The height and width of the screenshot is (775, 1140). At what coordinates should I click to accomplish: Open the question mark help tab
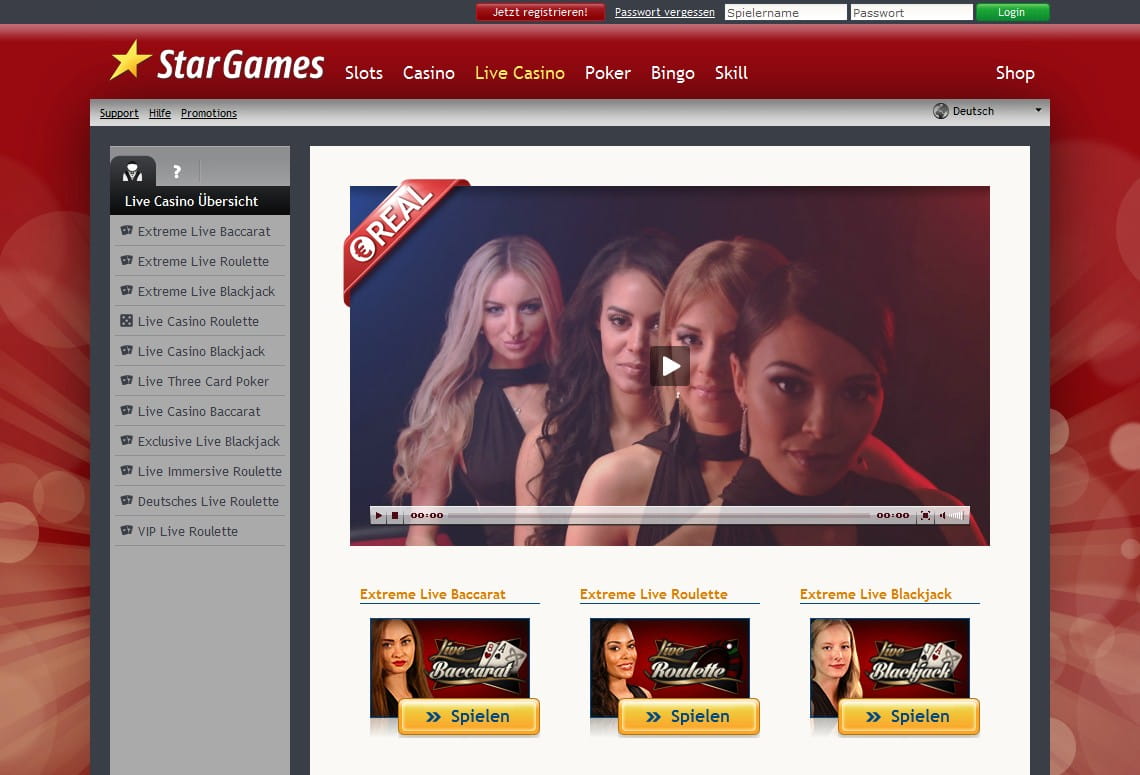pyautogui.click(x=177, y=172)
